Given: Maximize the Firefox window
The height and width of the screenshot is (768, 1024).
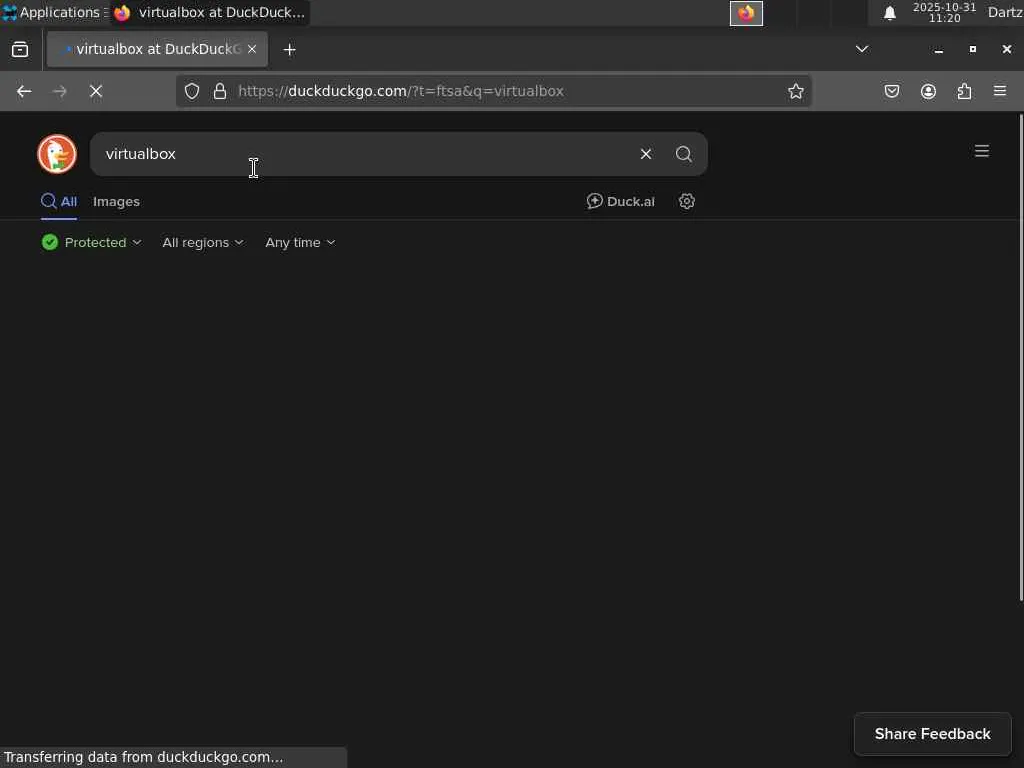Looking at the screenshot, I should pos(972,50).
